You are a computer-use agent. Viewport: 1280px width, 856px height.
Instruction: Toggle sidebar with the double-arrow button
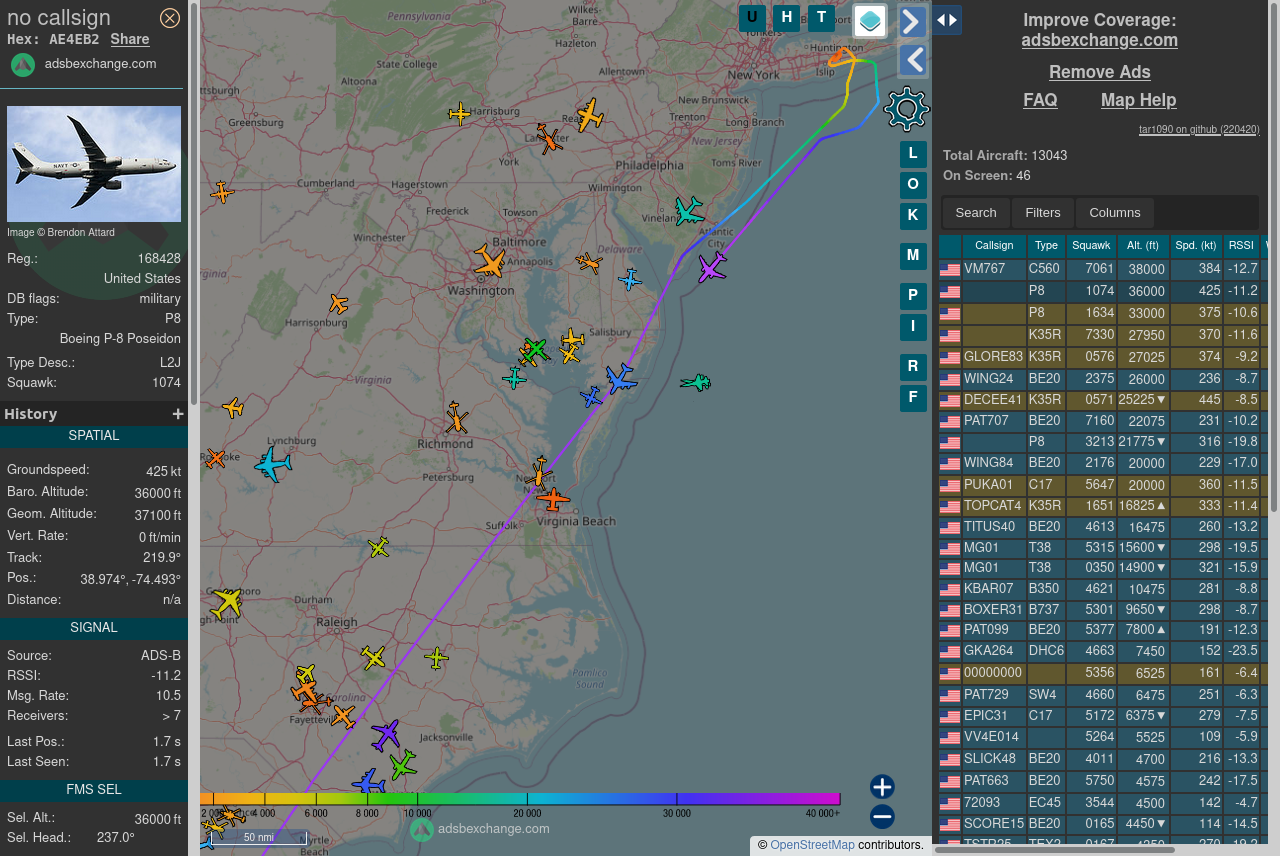tap(947, 20)
